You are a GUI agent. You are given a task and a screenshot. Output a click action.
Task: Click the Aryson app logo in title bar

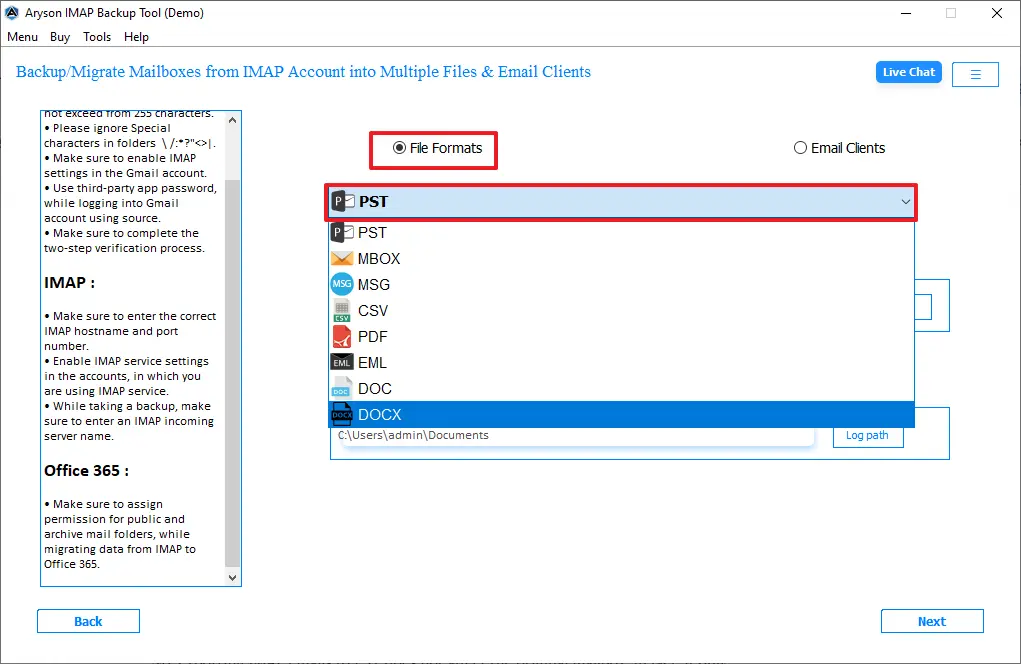[12, 13]
